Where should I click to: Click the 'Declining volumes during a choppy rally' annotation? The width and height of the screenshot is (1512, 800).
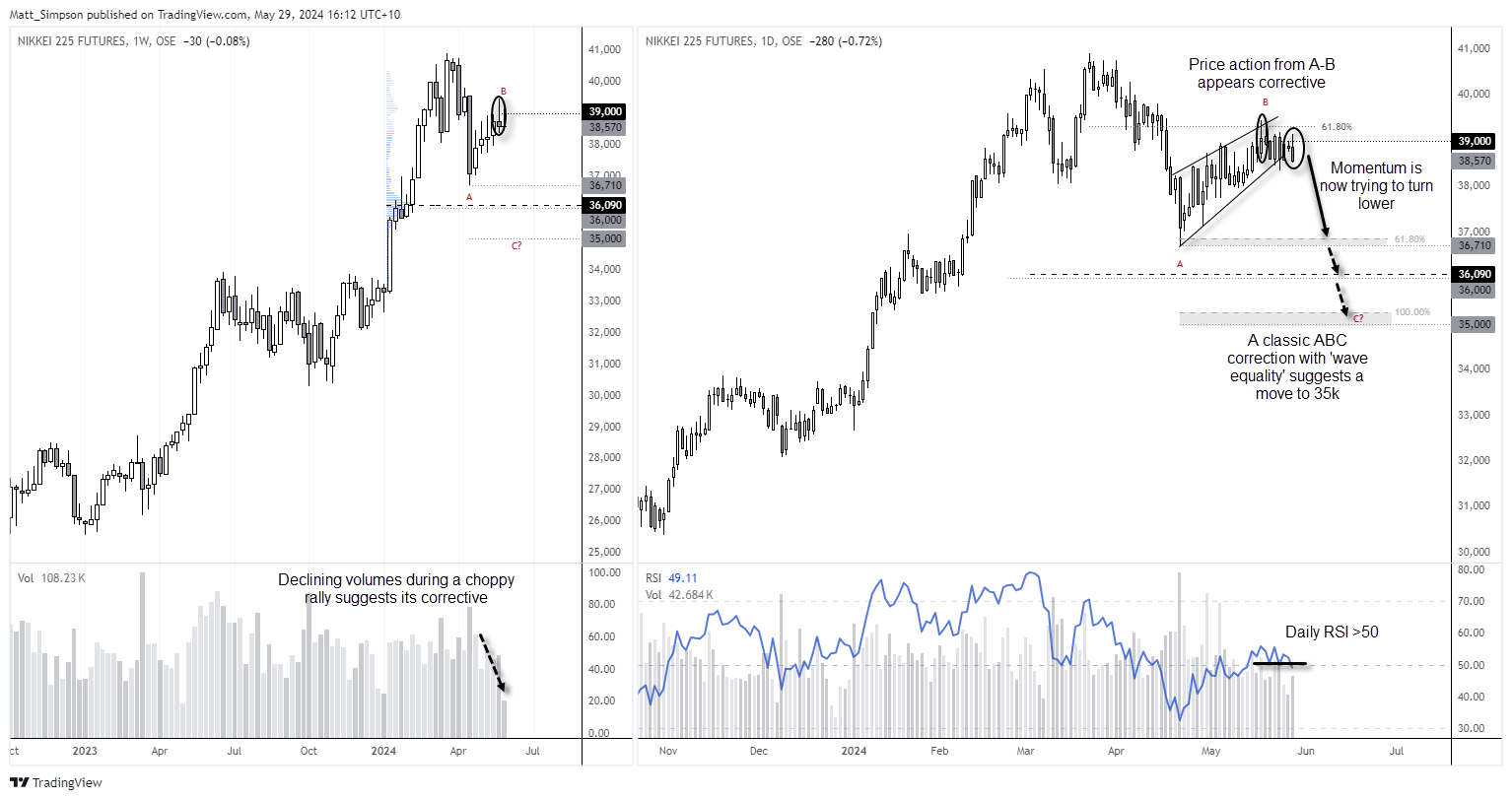pos(396,589)
